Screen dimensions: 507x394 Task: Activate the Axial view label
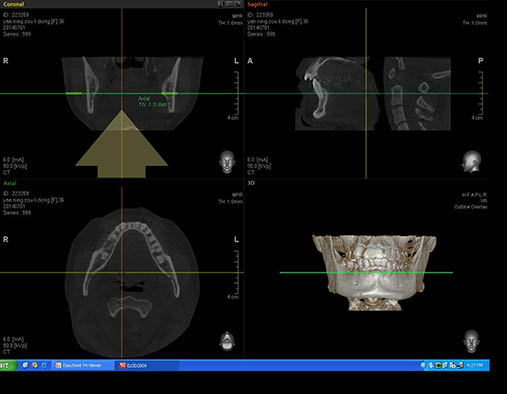10,183
